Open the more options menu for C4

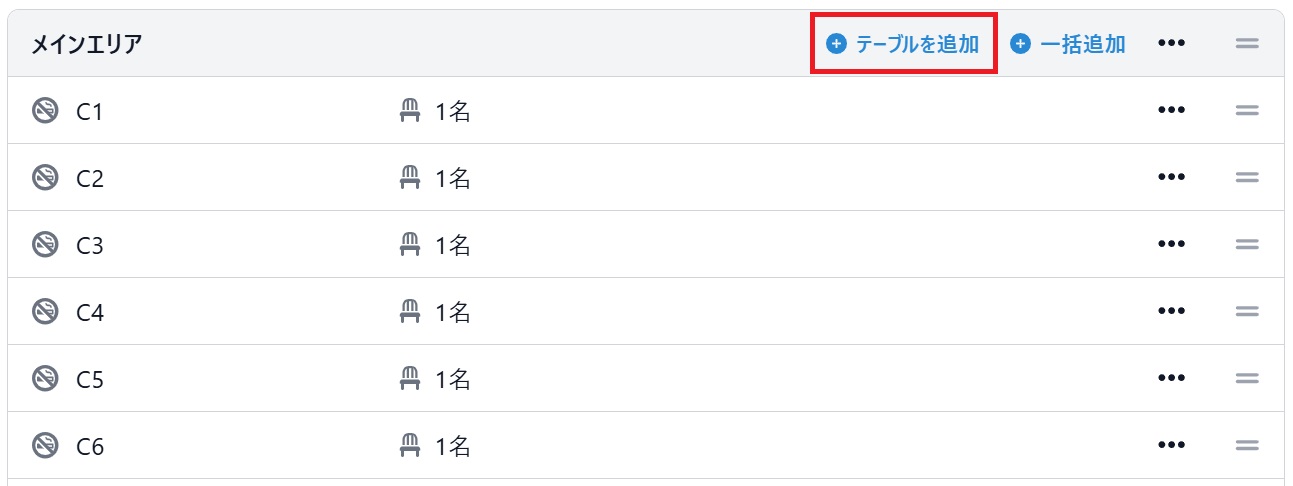click(x=1171, y=312)
